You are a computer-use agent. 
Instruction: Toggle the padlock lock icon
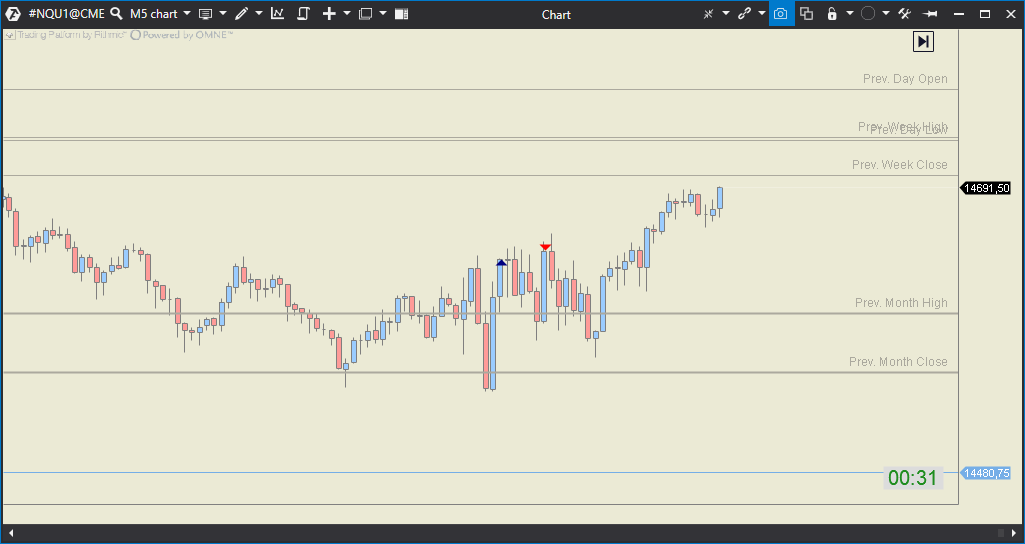pos(832,14)
